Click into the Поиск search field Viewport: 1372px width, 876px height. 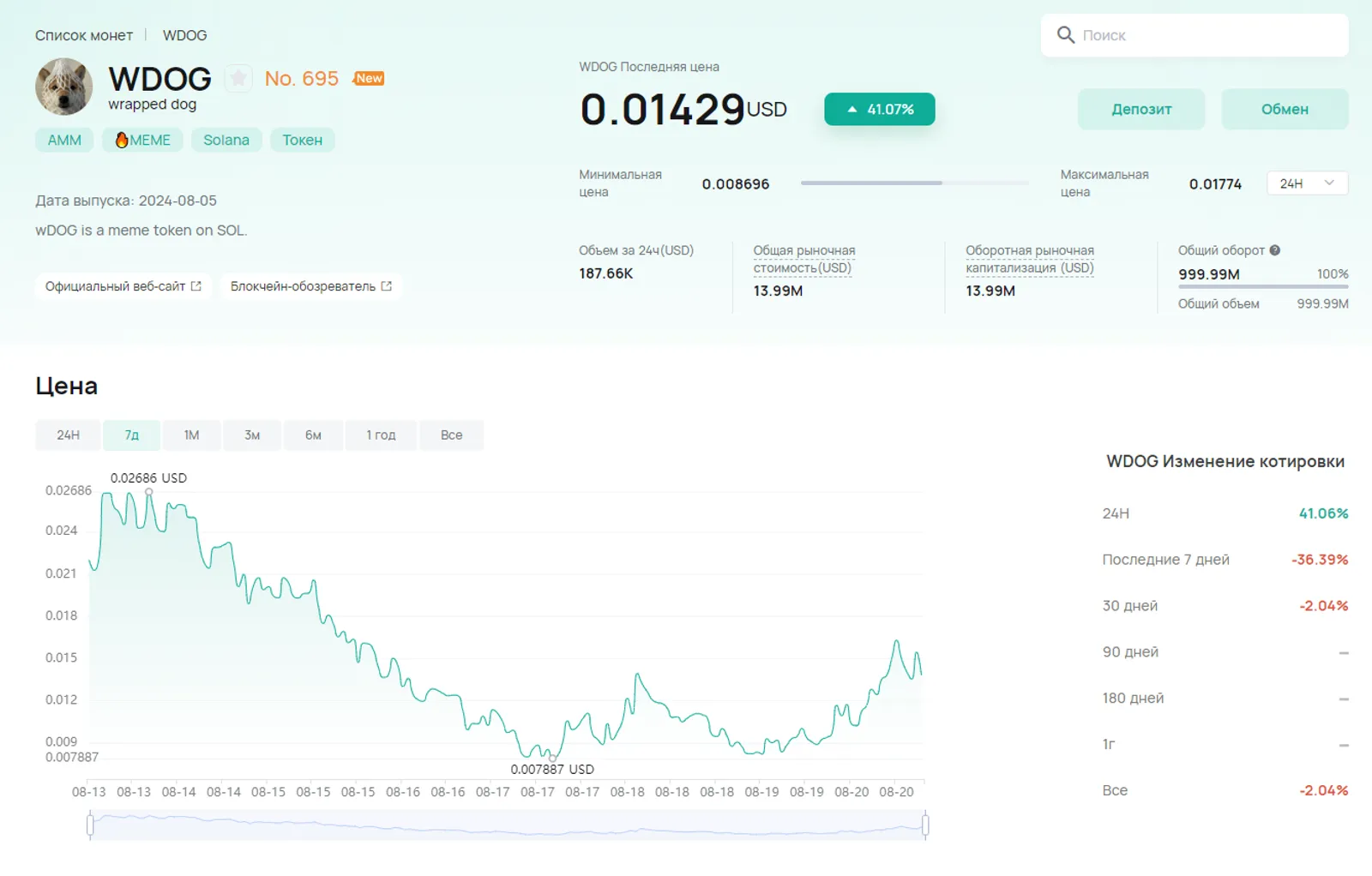tap(1194, 35)
